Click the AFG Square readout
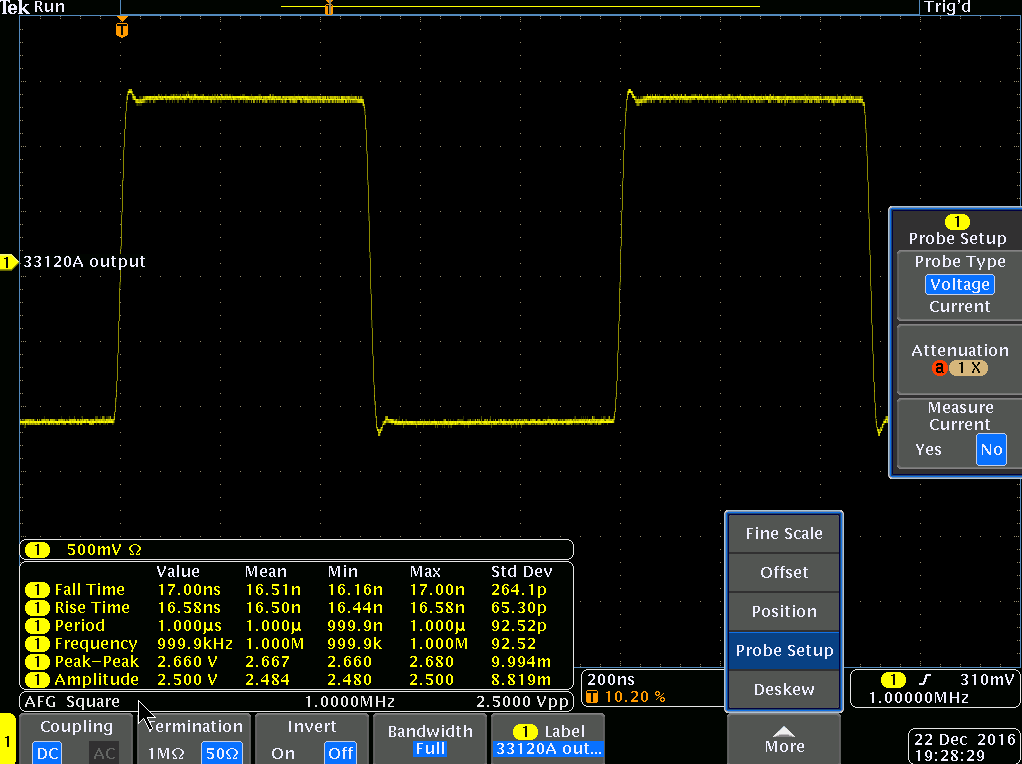 72,701
